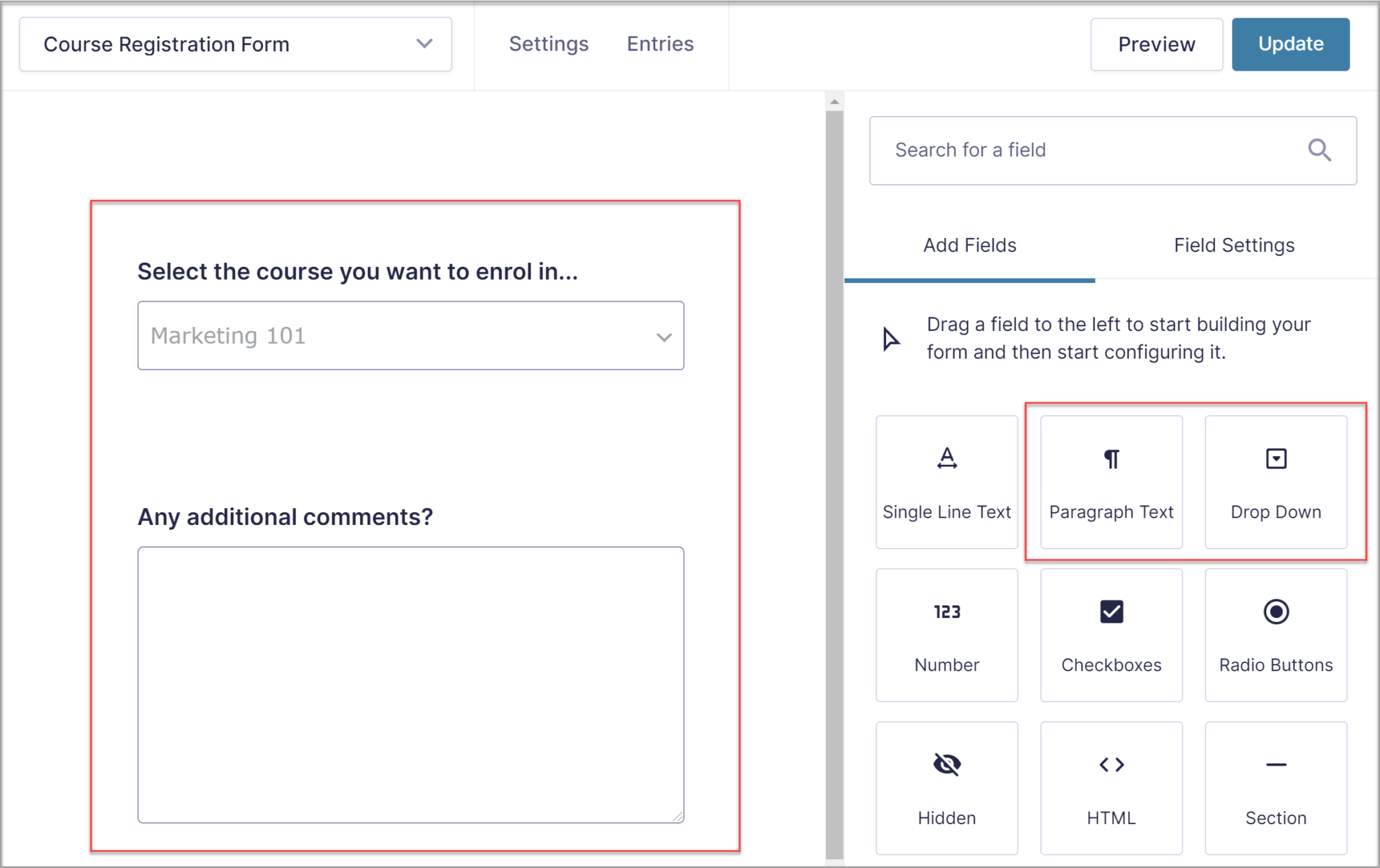Image resolution: width=1380 pixels, height=868 pixels.
Task: Select the Hidden field icon
Action: [x=946, y=786]
